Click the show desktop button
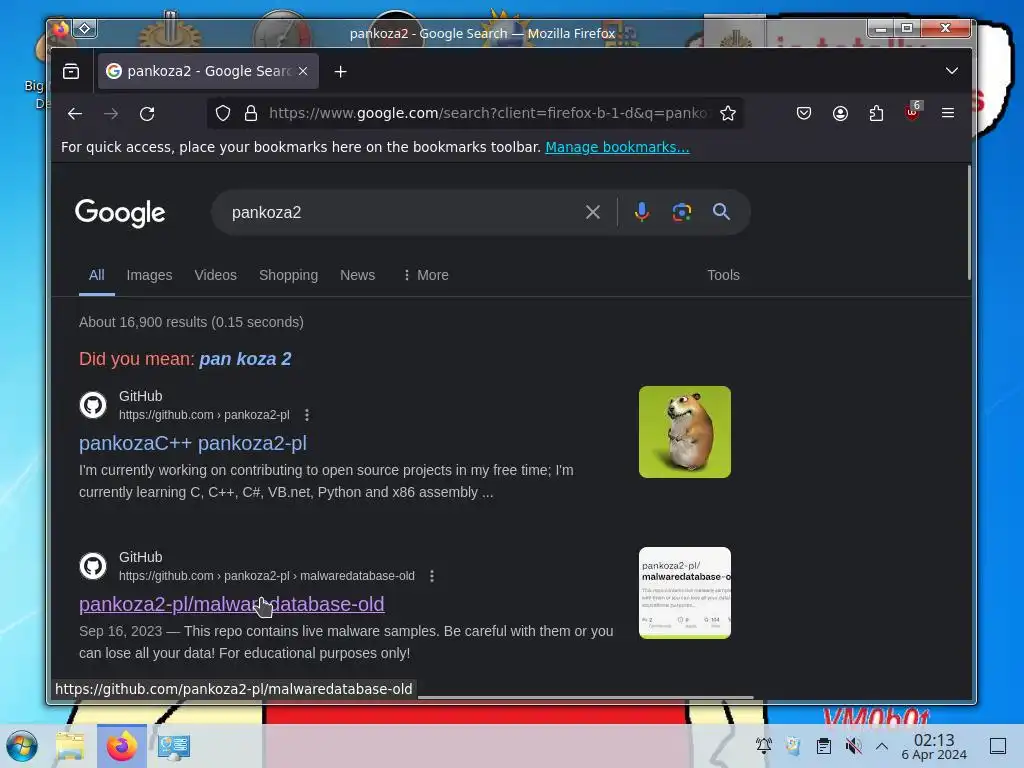Viewport: 1024px width, 768px height. click(x=998, y=745)
